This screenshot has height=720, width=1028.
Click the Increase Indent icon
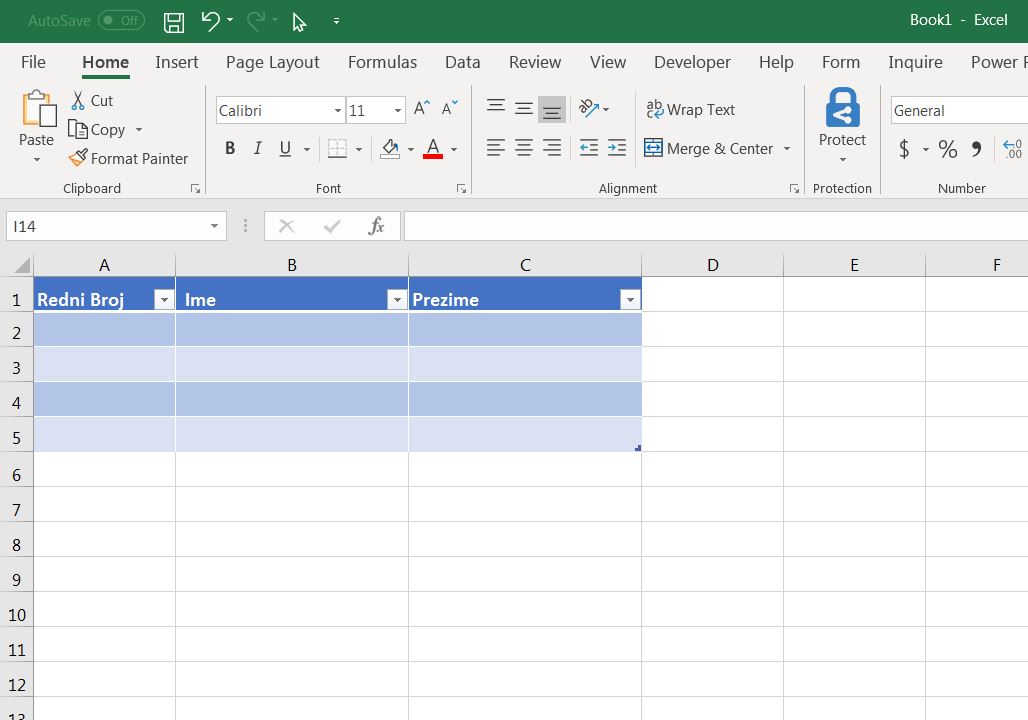617,148
